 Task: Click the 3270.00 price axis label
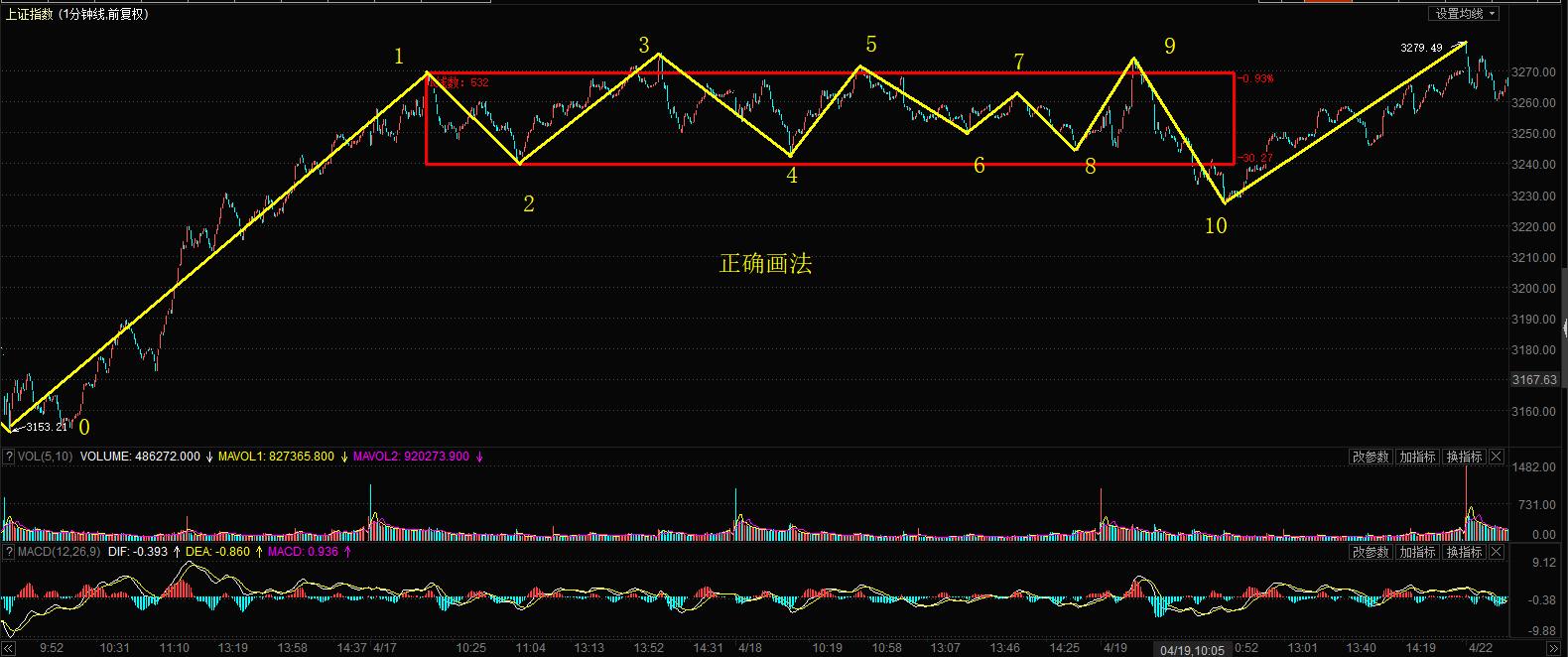click(x=1534, y=72)
